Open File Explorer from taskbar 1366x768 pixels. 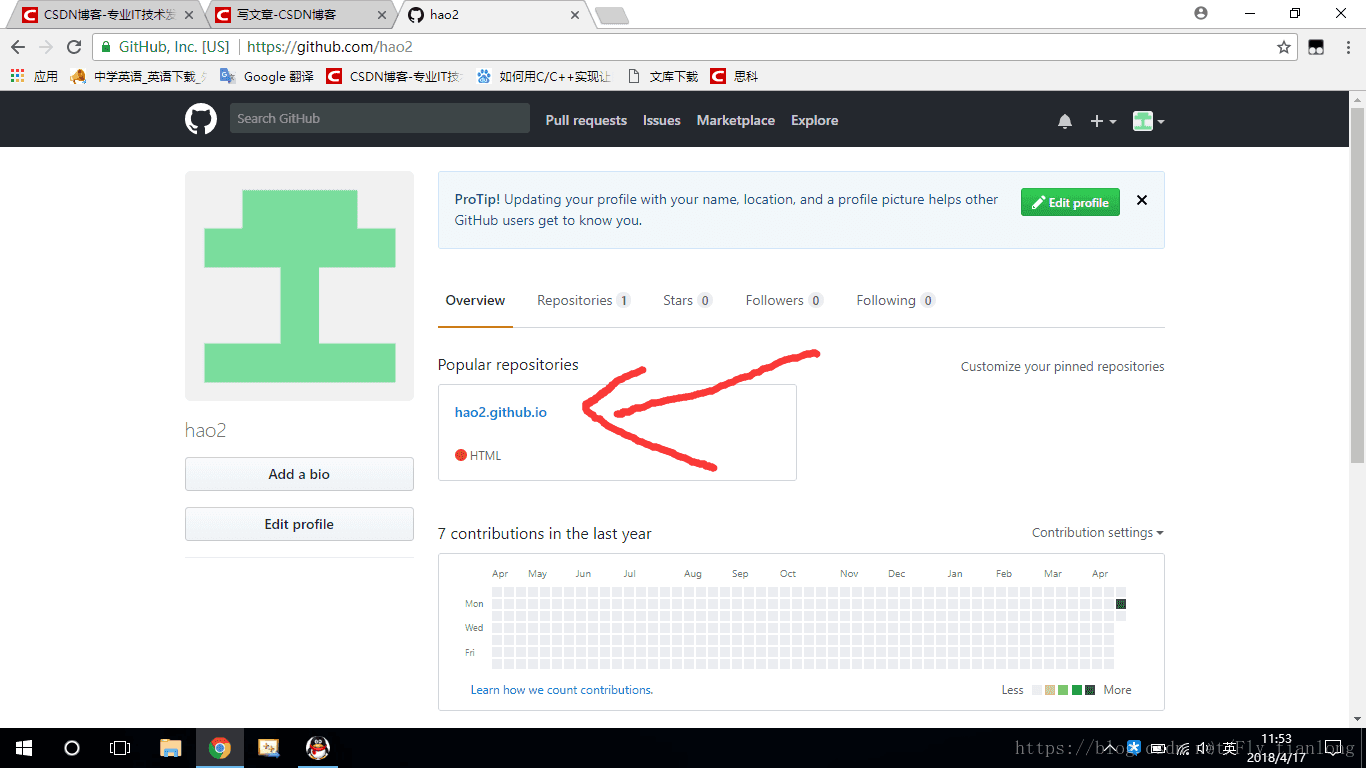(x=171, y=748)
